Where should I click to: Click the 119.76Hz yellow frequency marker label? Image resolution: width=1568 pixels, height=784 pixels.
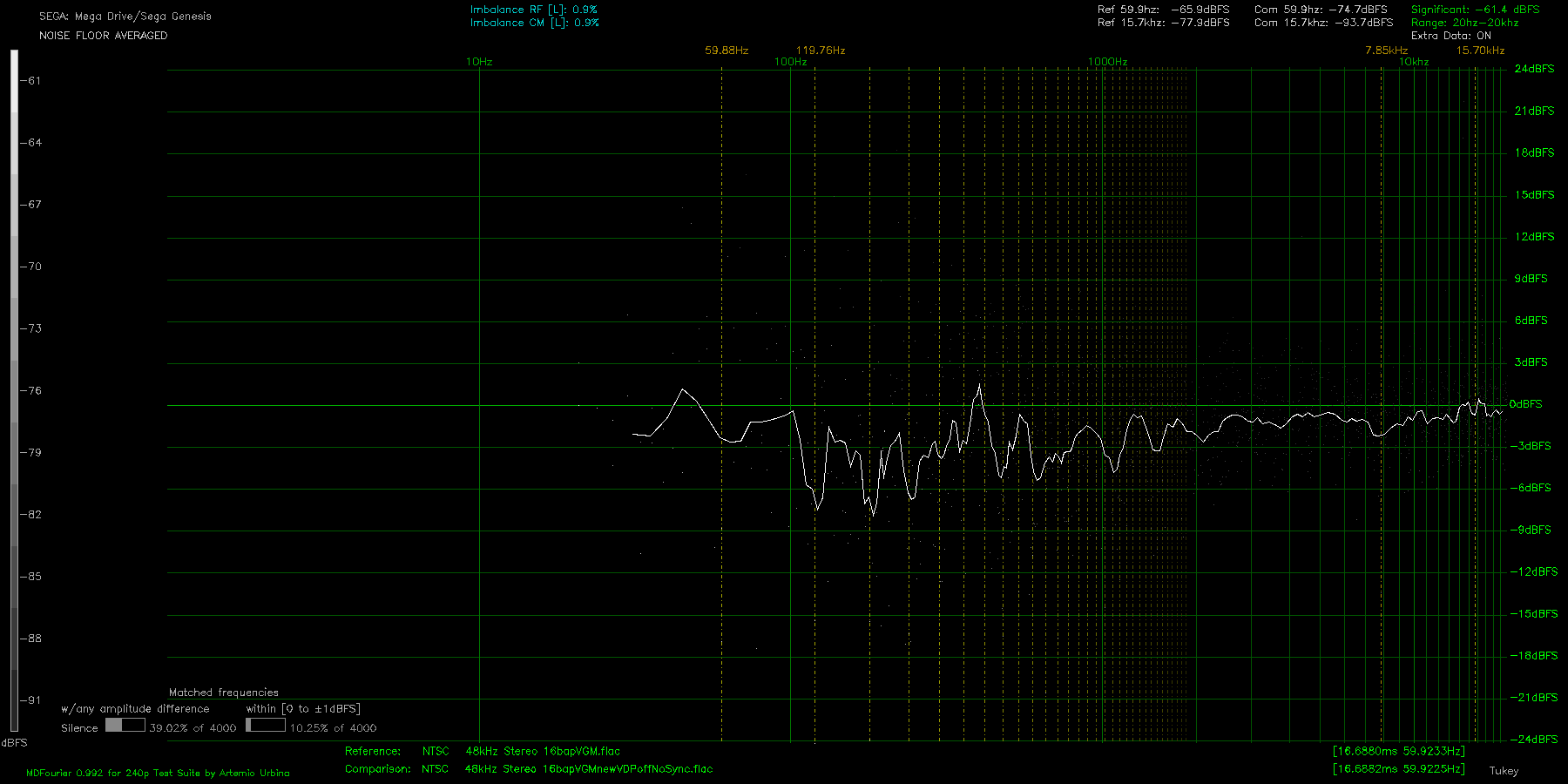click(x=821, y=51)
